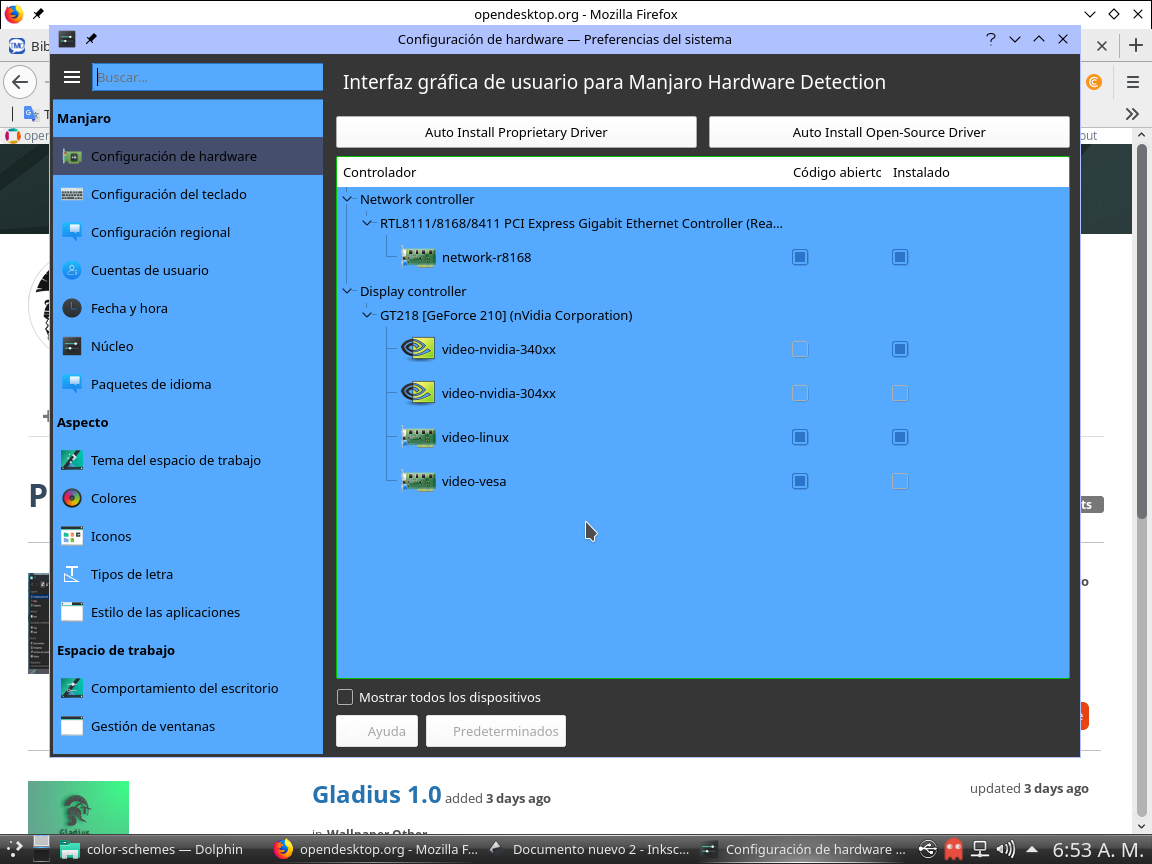Open Firefox new tab plus button
This screenshot has width=1152, height=864.
pos(1136,46)
